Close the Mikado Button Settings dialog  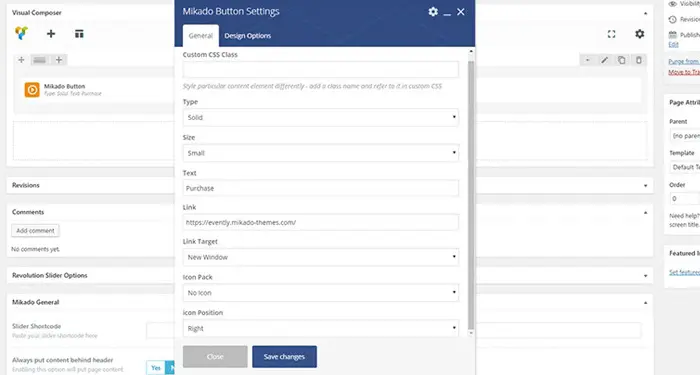click(461, 12)
